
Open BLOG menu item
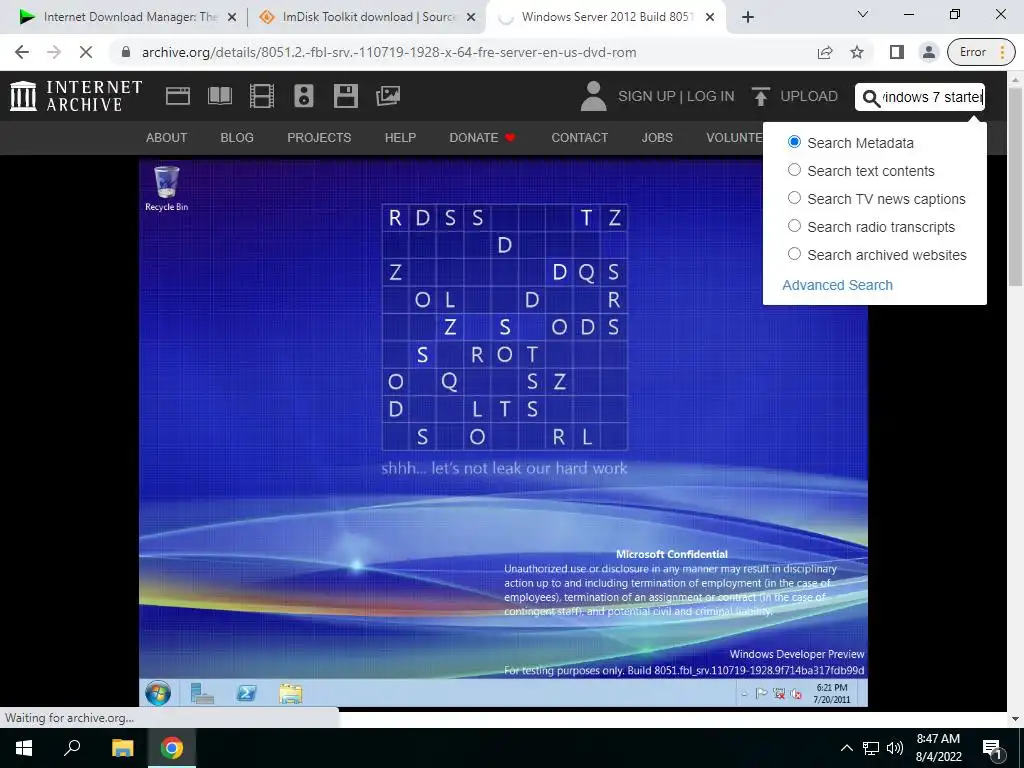[x=237, y=138]
